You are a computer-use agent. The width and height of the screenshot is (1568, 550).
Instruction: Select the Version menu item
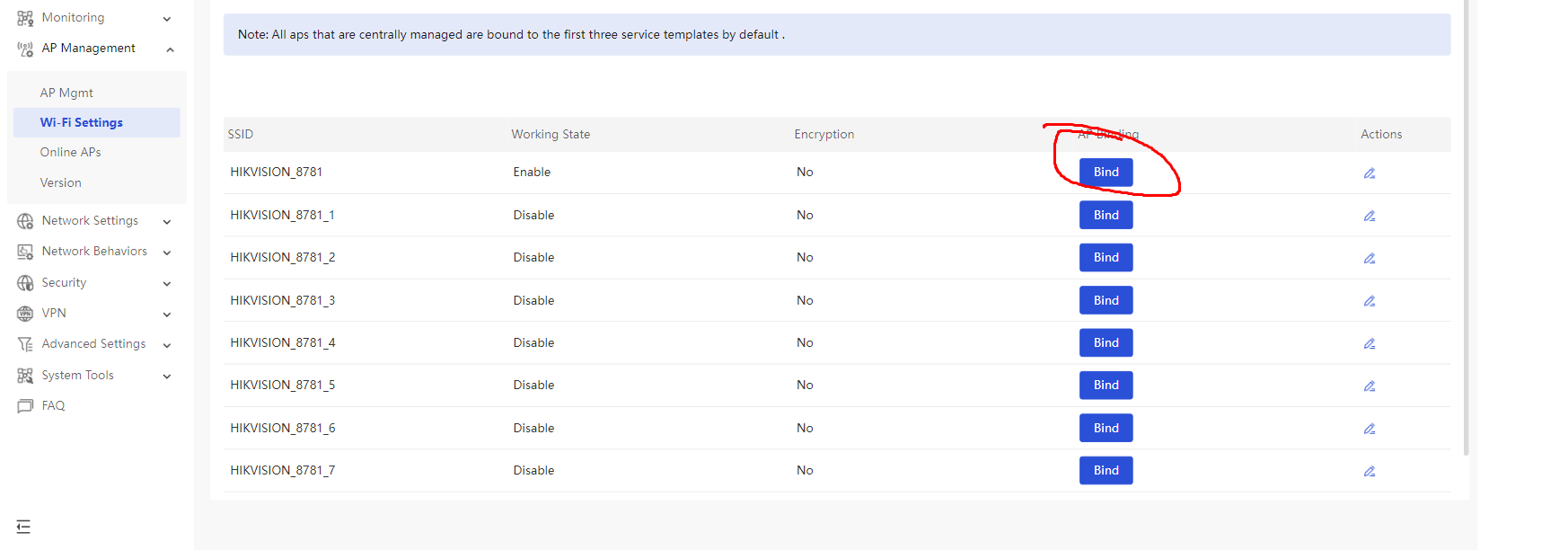(60, 183)
